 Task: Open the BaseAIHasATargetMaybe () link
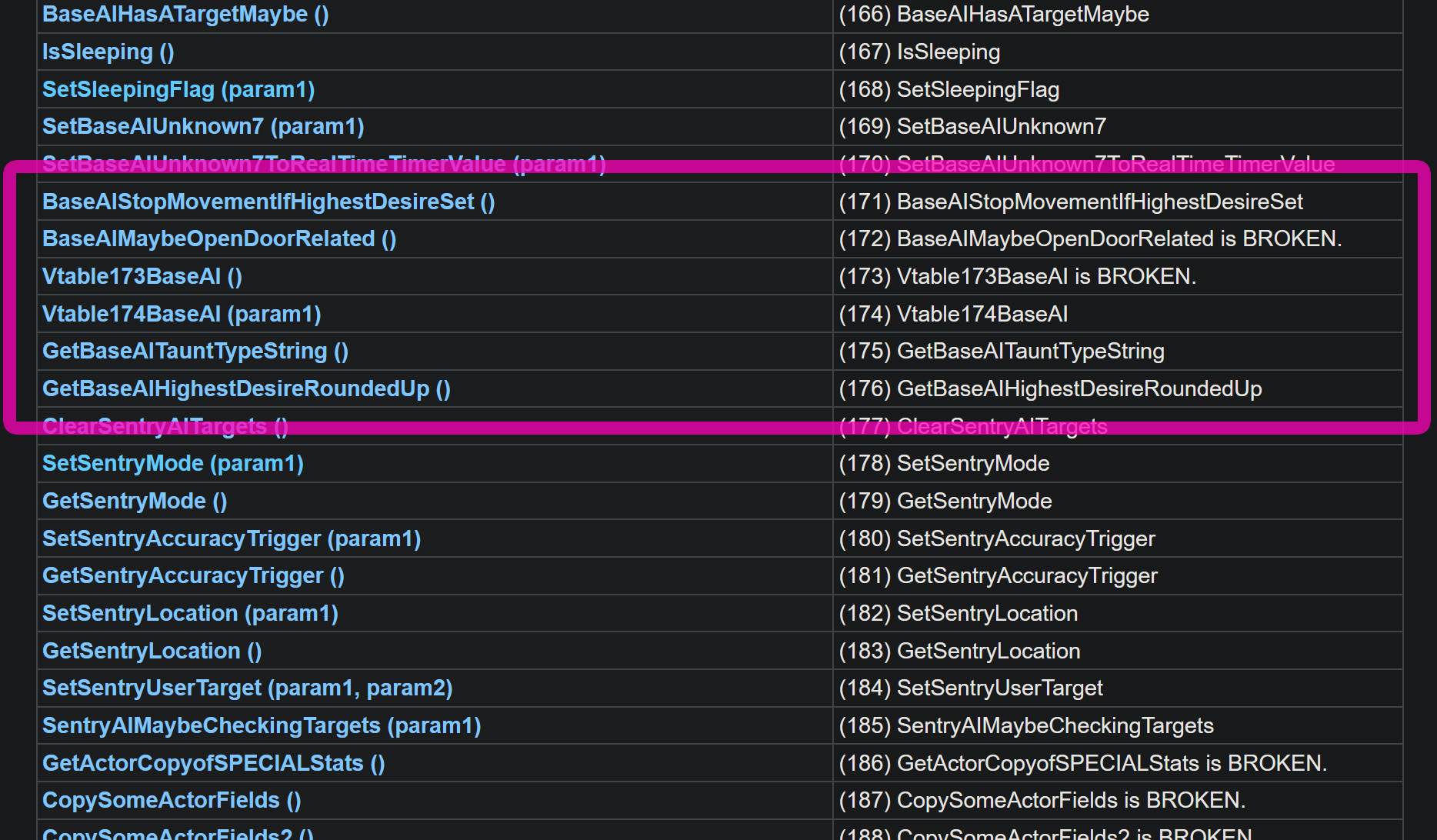(185, 14)
